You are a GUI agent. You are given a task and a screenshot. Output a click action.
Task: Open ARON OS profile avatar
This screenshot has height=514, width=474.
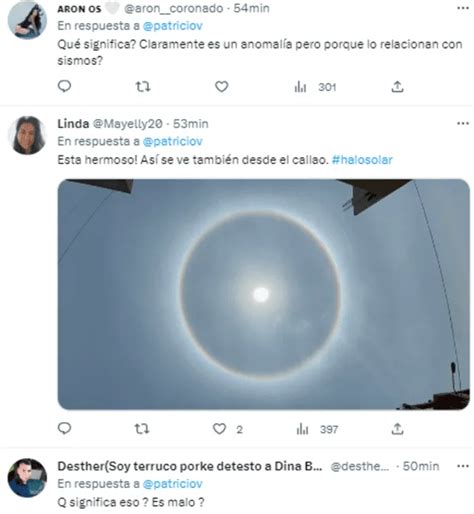tap(27, 19)
